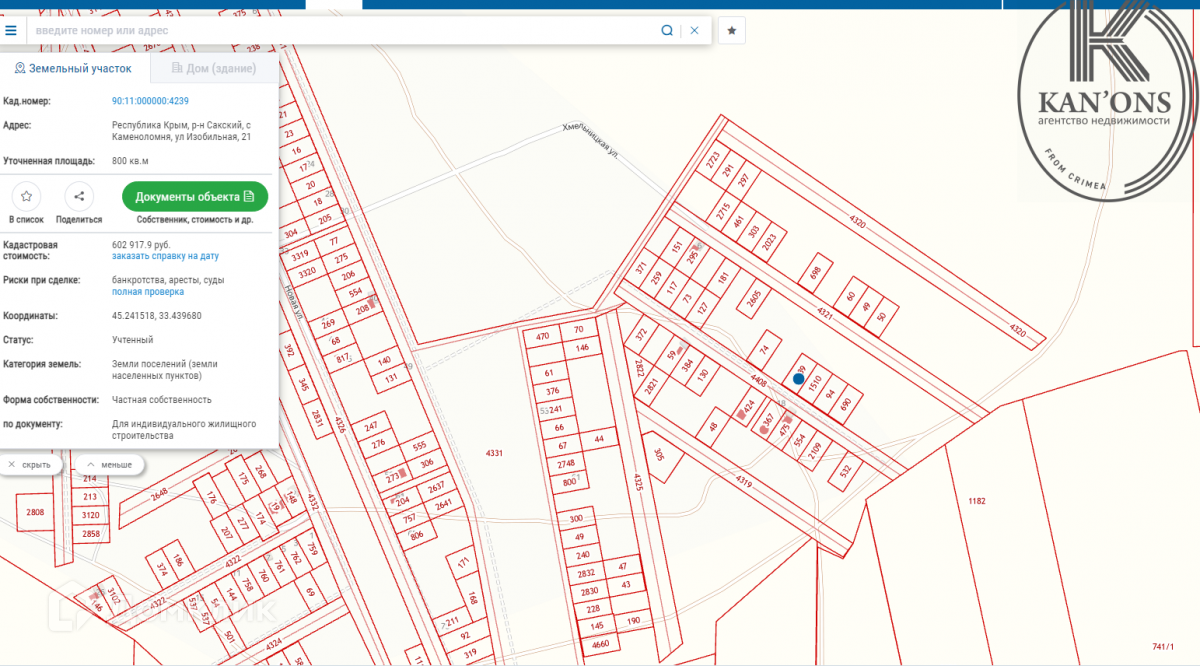Viewport: 1200px width, 666px height.
Task: Open cadastral number 90:11:000000:4239 link
Action: click(x=150, y=101)
